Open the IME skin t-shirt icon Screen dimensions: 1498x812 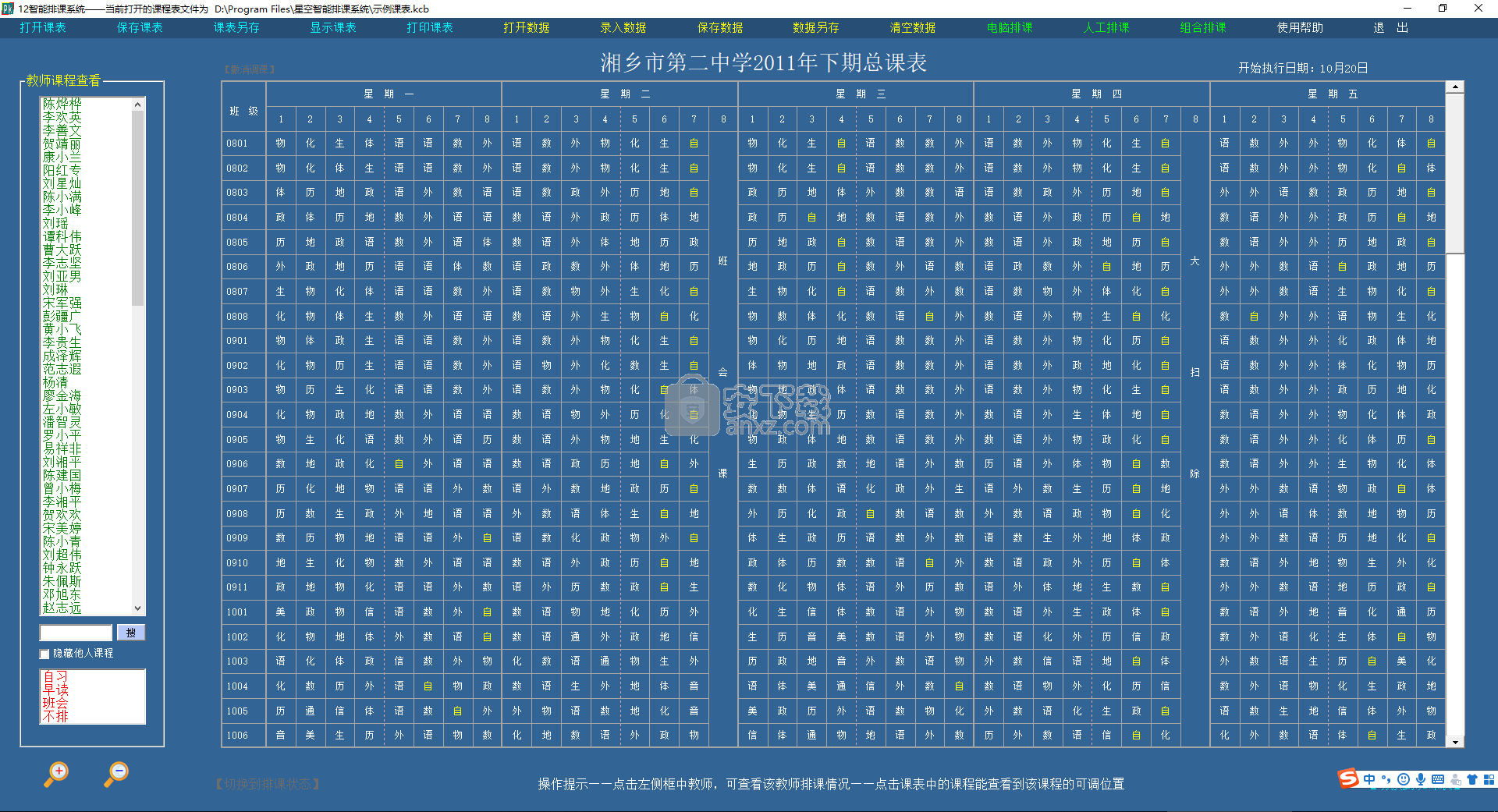pyautogui.click(x=1472, y=779)
